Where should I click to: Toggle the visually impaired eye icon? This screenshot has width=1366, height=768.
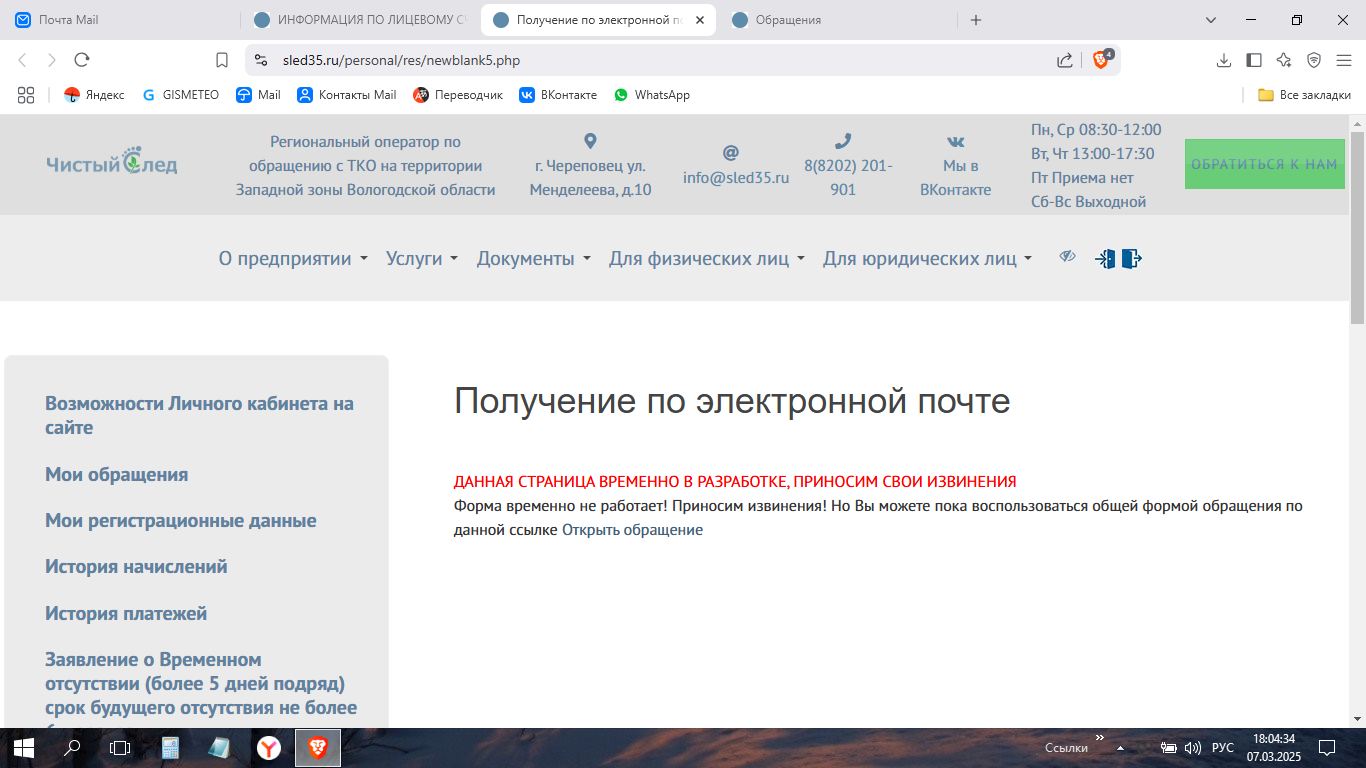[x=1067, y=257]
